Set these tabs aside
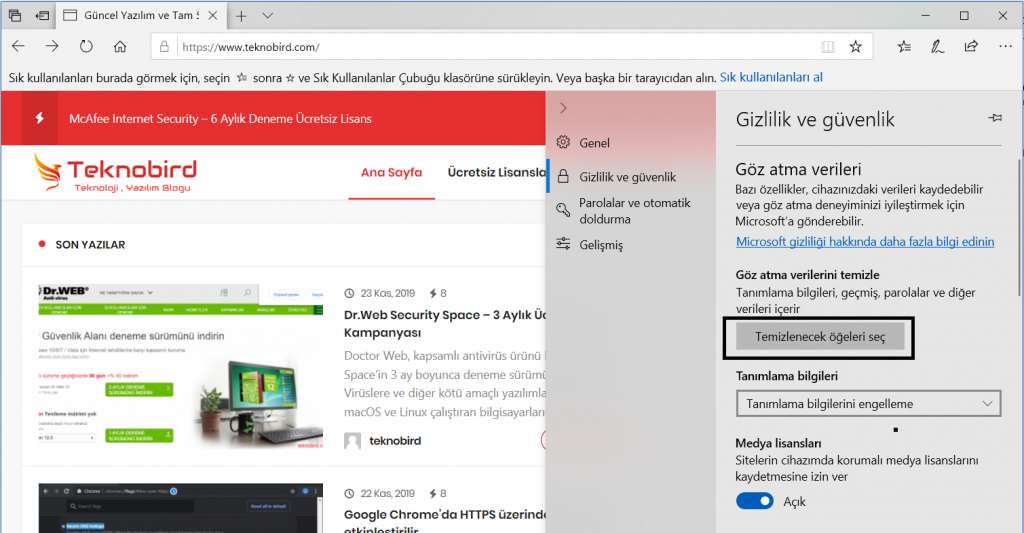The image size is (1024, 533). tap(42, 15)
